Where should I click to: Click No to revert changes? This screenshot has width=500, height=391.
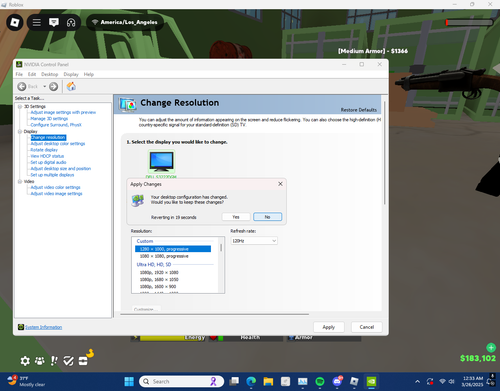[267, 217]
